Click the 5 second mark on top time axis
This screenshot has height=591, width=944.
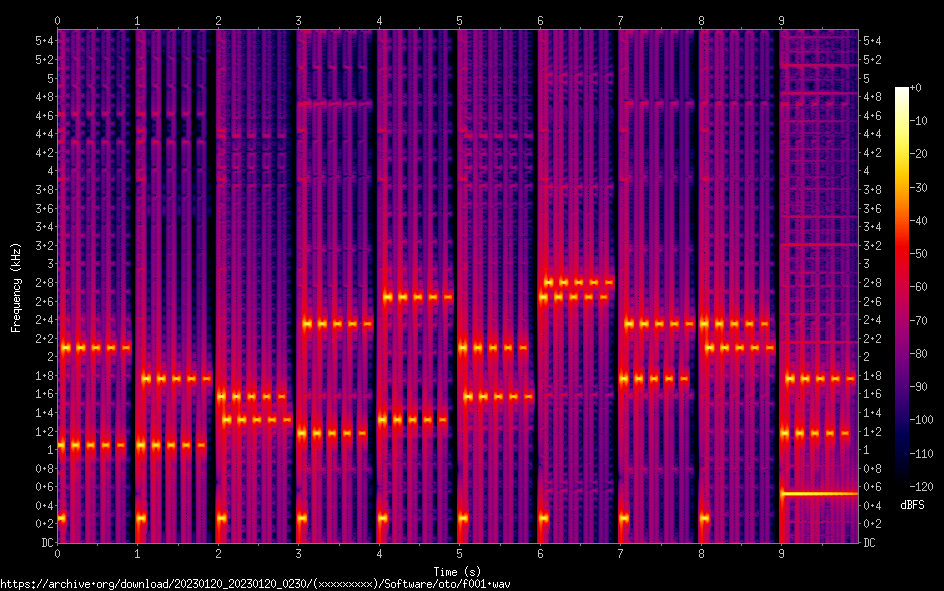coord(459,20)
